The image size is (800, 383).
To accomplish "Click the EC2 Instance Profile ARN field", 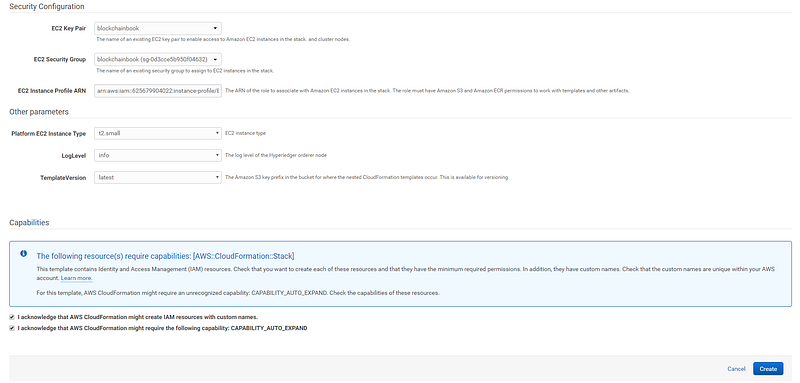I will (x=158, y=91).
